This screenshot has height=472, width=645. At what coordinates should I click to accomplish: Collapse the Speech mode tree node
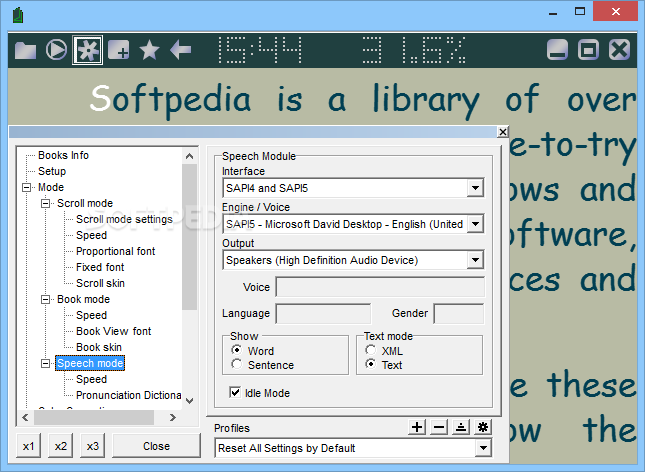pos(46,363)
